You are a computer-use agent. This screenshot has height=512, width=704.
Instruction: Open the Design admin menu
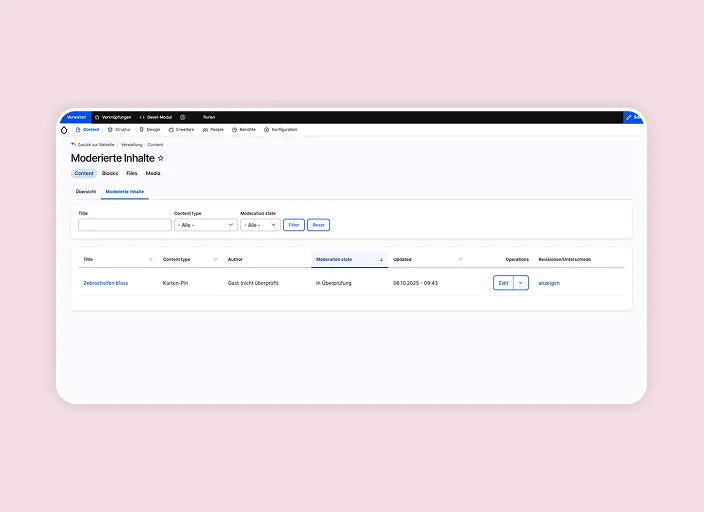tap(150, 129)
